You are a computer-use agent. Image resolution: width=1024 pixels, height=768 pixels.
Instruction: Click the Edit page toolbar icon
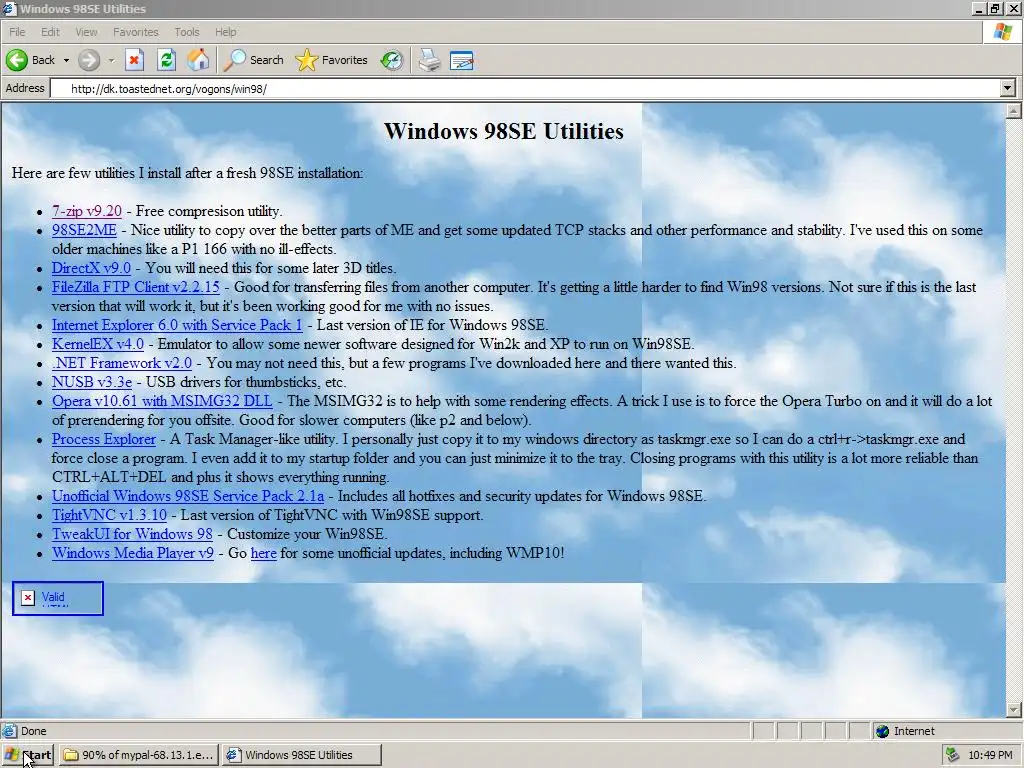tap(462, 60)
